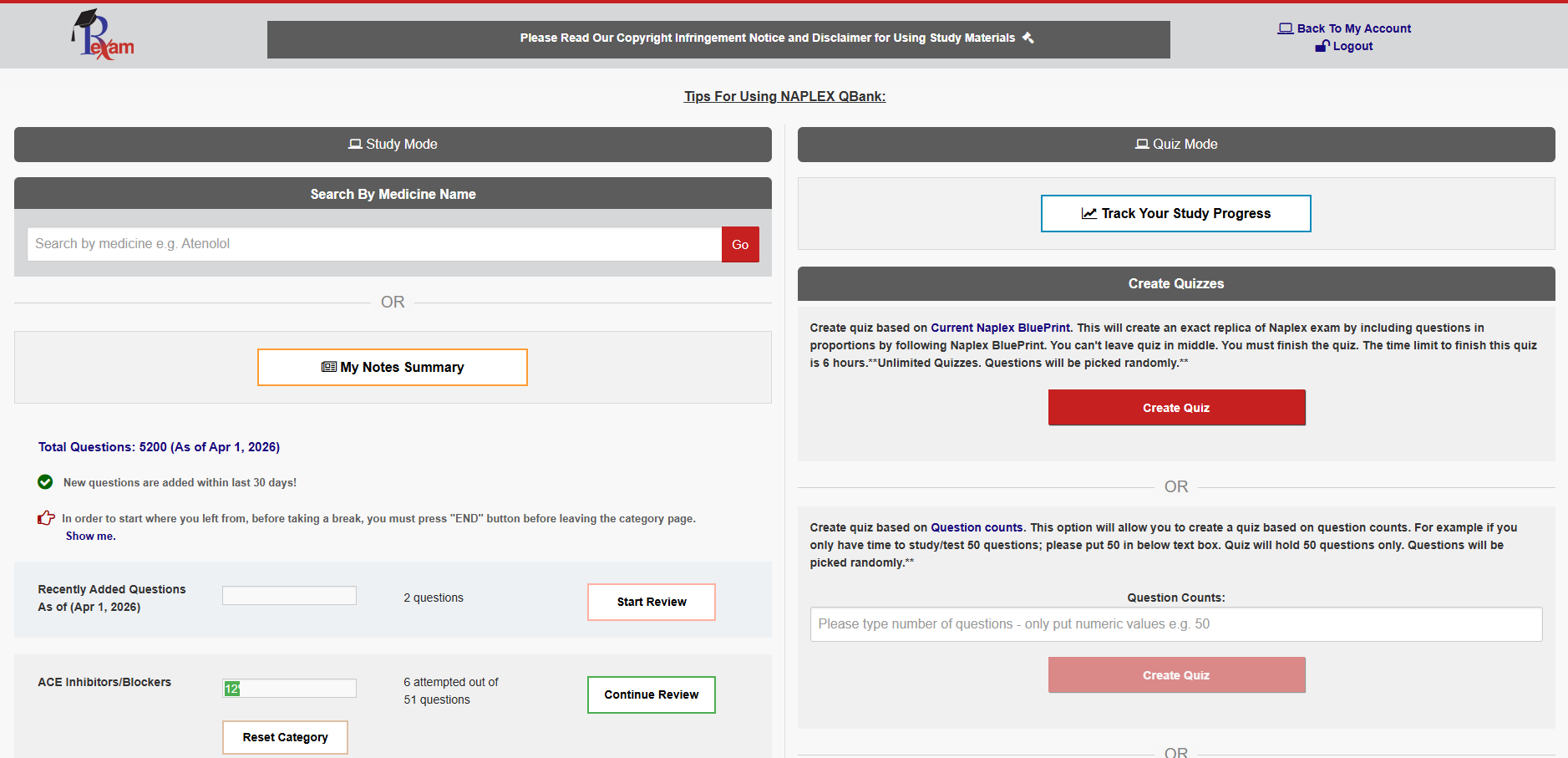
Task: Click the laptop icon in Study Mode header
Action: [355, 144]
